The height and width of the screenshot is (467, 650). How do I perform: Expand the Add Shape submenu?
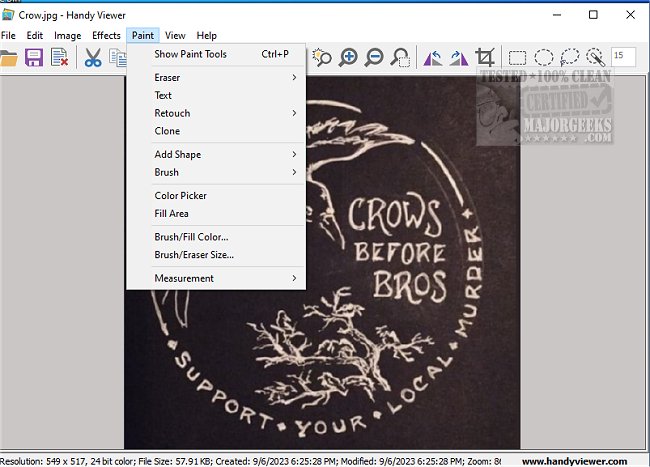click(177, 155)
